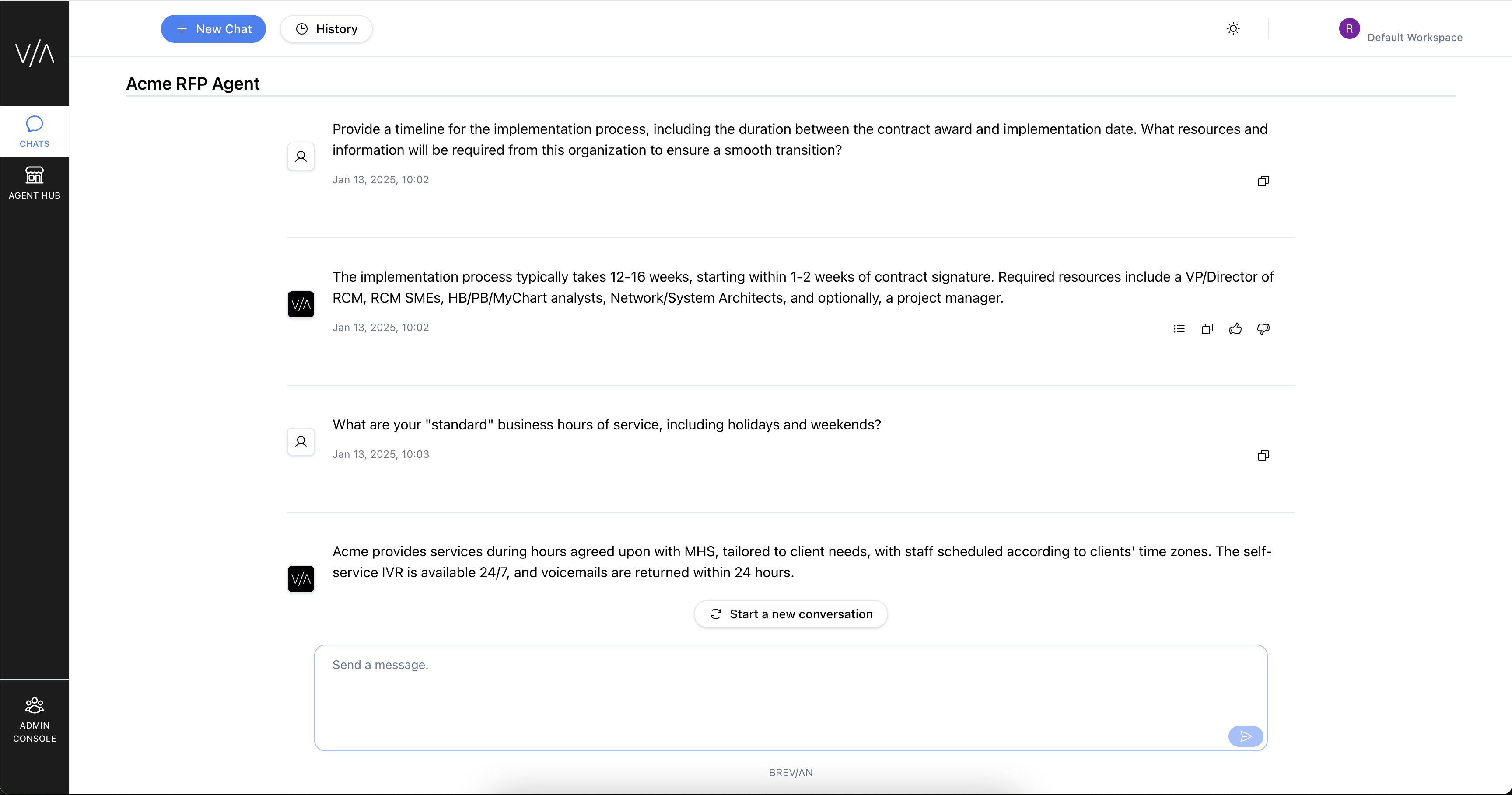Screen dimensions: 1512x795
Task: Click the Default Workspace label
Action: [x=1415, y=37]
